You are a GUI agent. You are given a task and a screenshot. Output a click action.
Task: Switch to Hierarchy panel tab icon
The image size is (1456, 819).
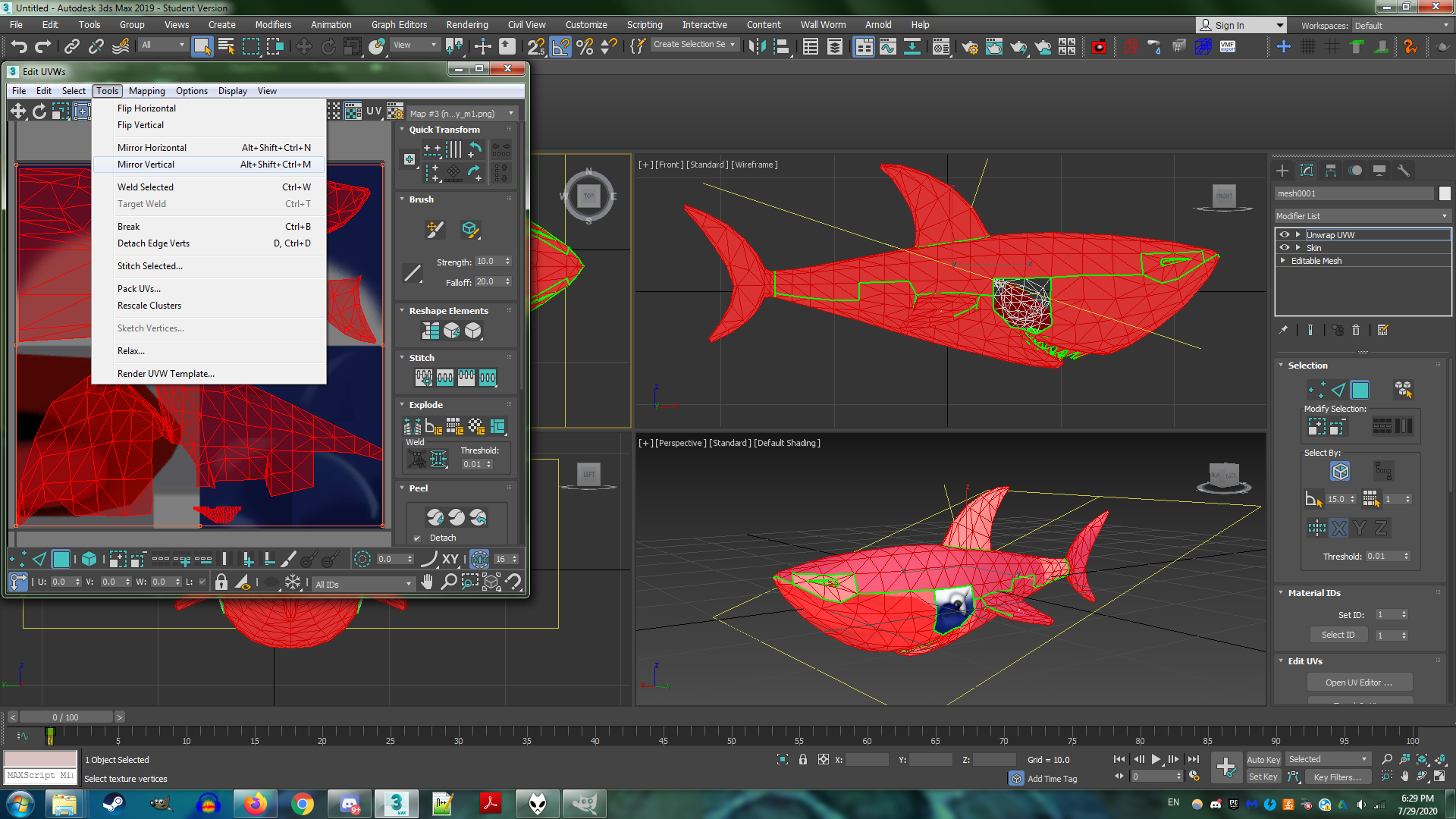pos(1331,171)
